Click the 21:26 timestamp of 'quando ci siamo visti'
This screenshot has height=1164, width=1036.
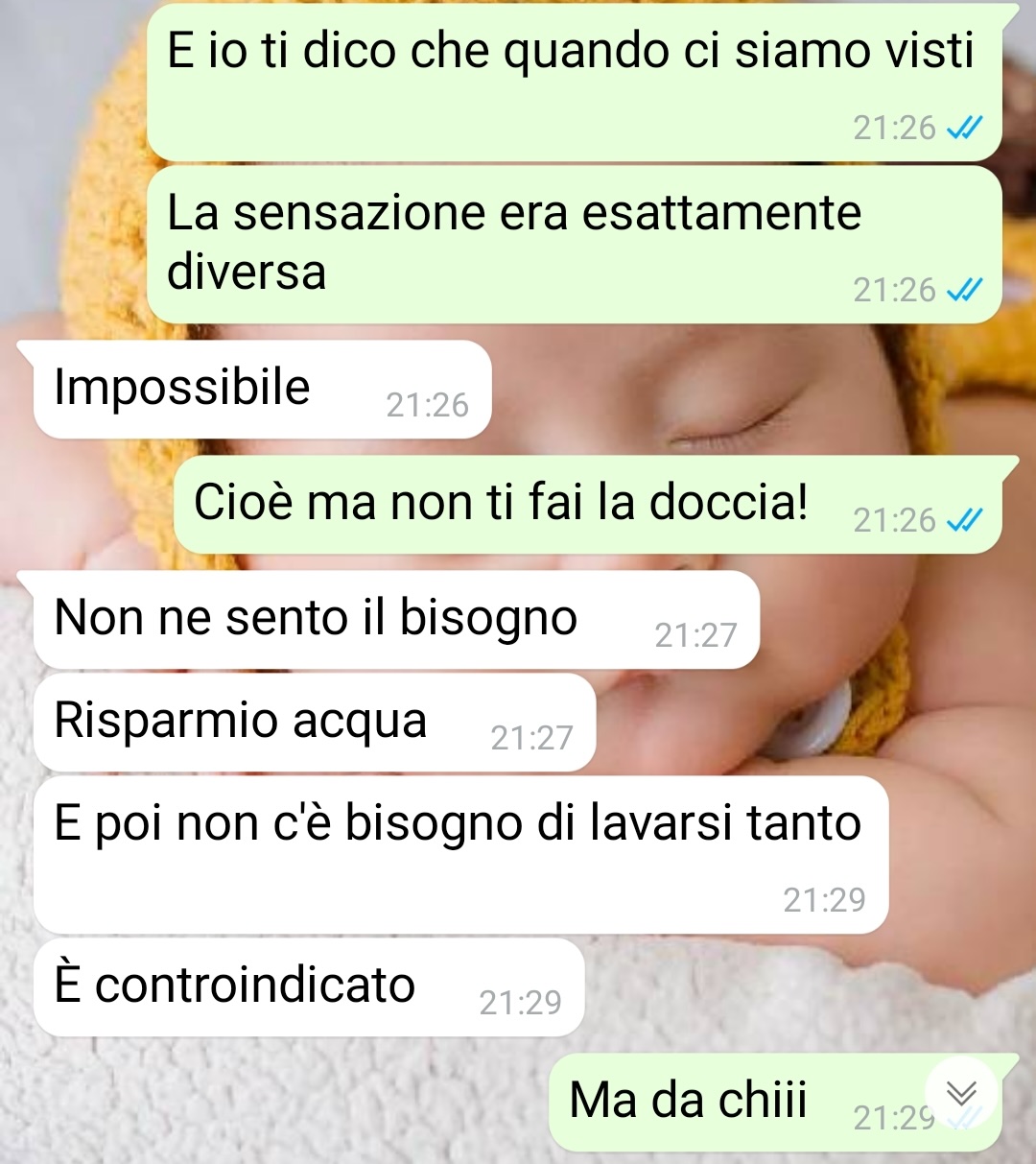(894, 128)
